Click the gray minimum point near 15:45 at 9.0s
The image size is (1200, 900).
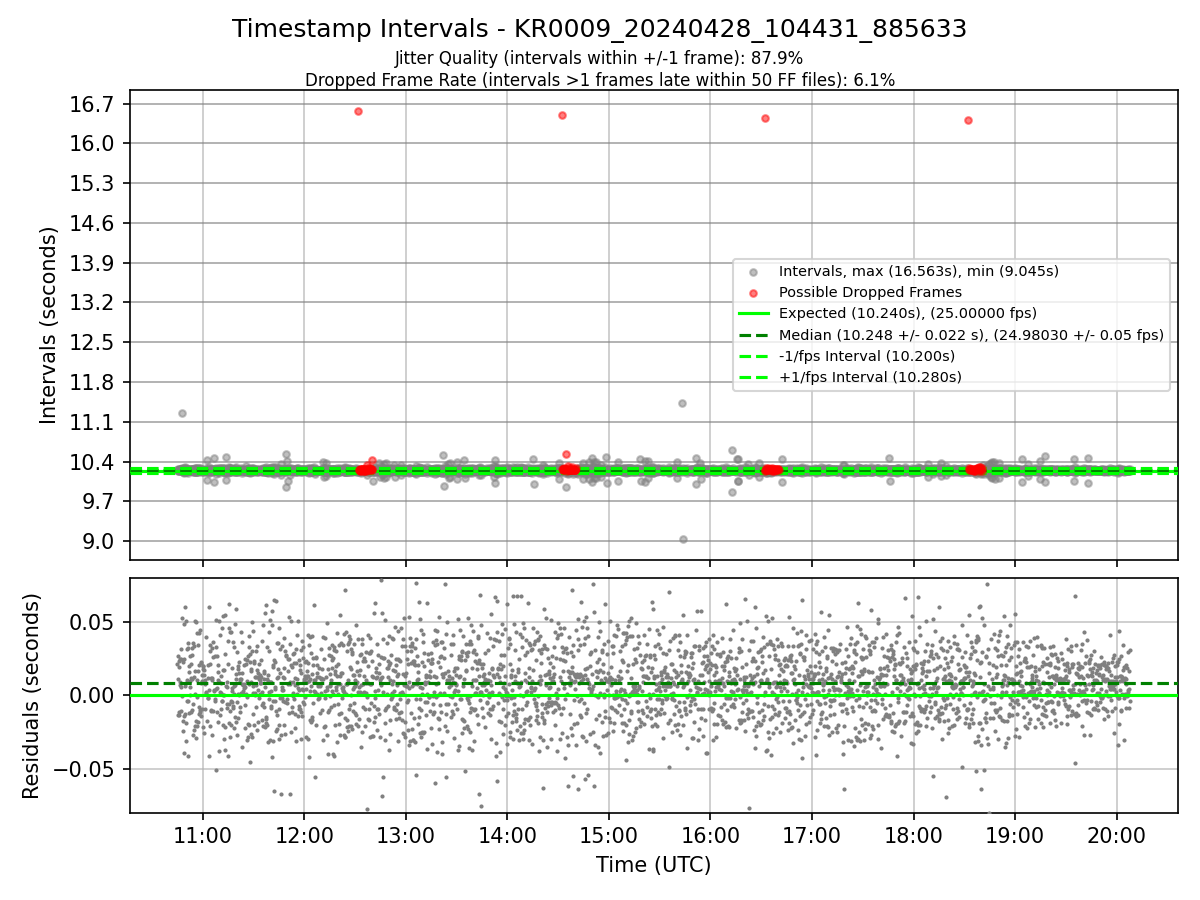click(x=683, y=539)
